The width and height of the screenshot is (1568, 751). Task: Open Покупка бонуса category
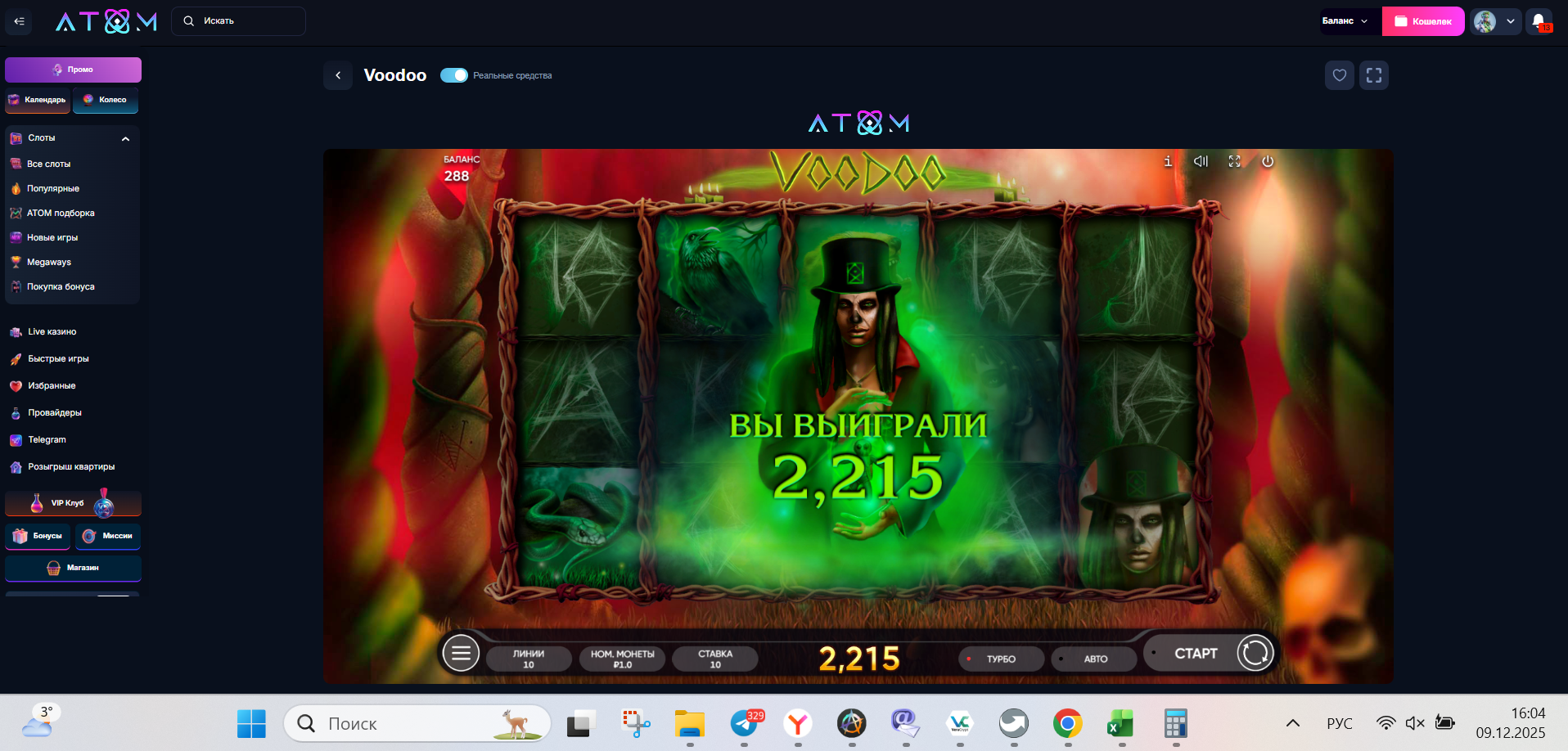pos(61,287)
